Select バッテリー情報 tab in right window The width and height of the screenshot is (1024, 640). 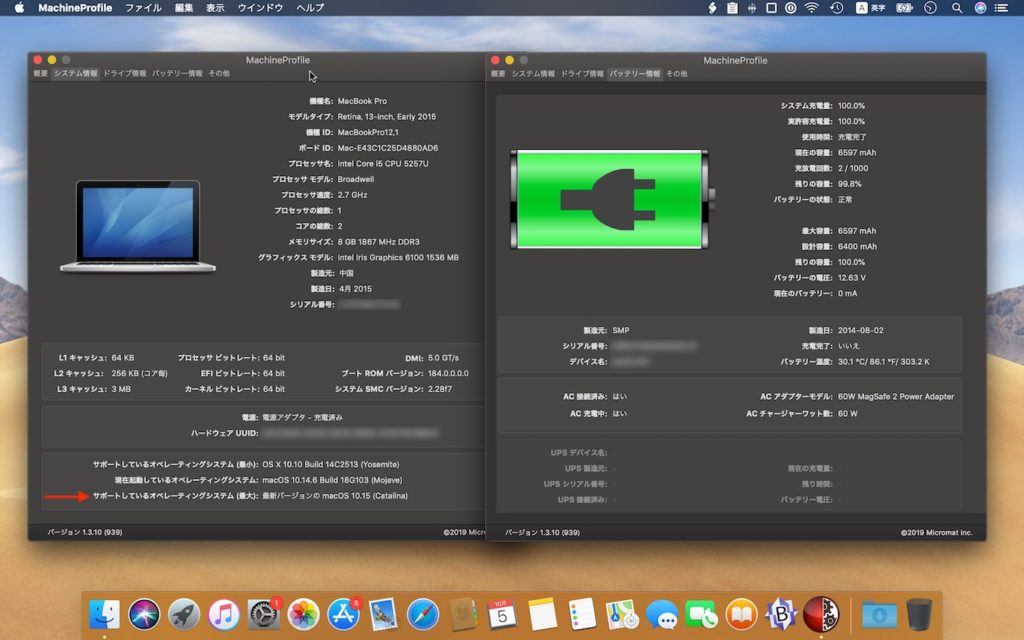click(635, 74)
